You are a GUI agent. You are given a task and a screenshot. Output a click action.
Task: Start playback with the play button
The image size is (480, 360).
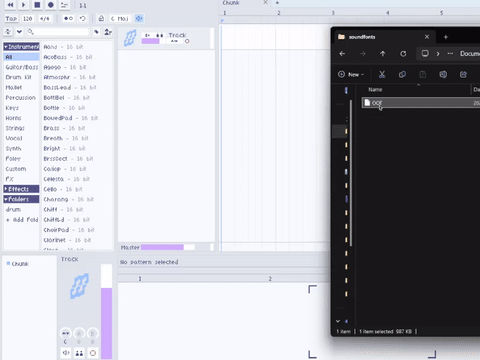23,5
